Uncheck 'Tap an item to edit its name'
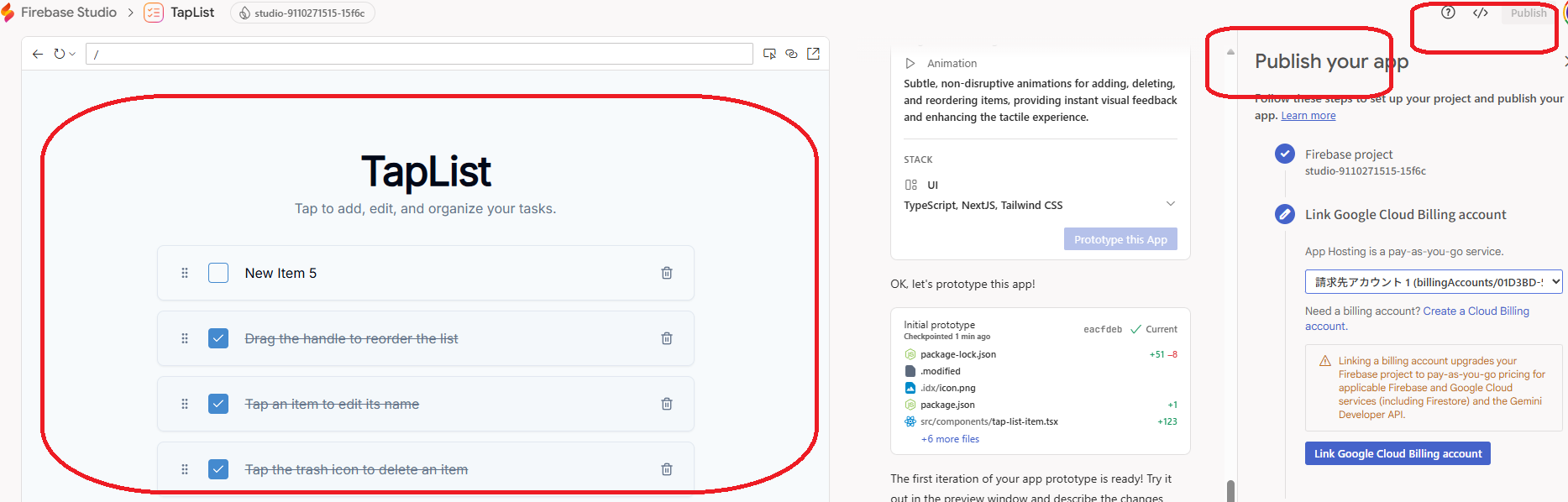Image resolution: width=1568 pixels, height=502 pixels. (218, 404)
